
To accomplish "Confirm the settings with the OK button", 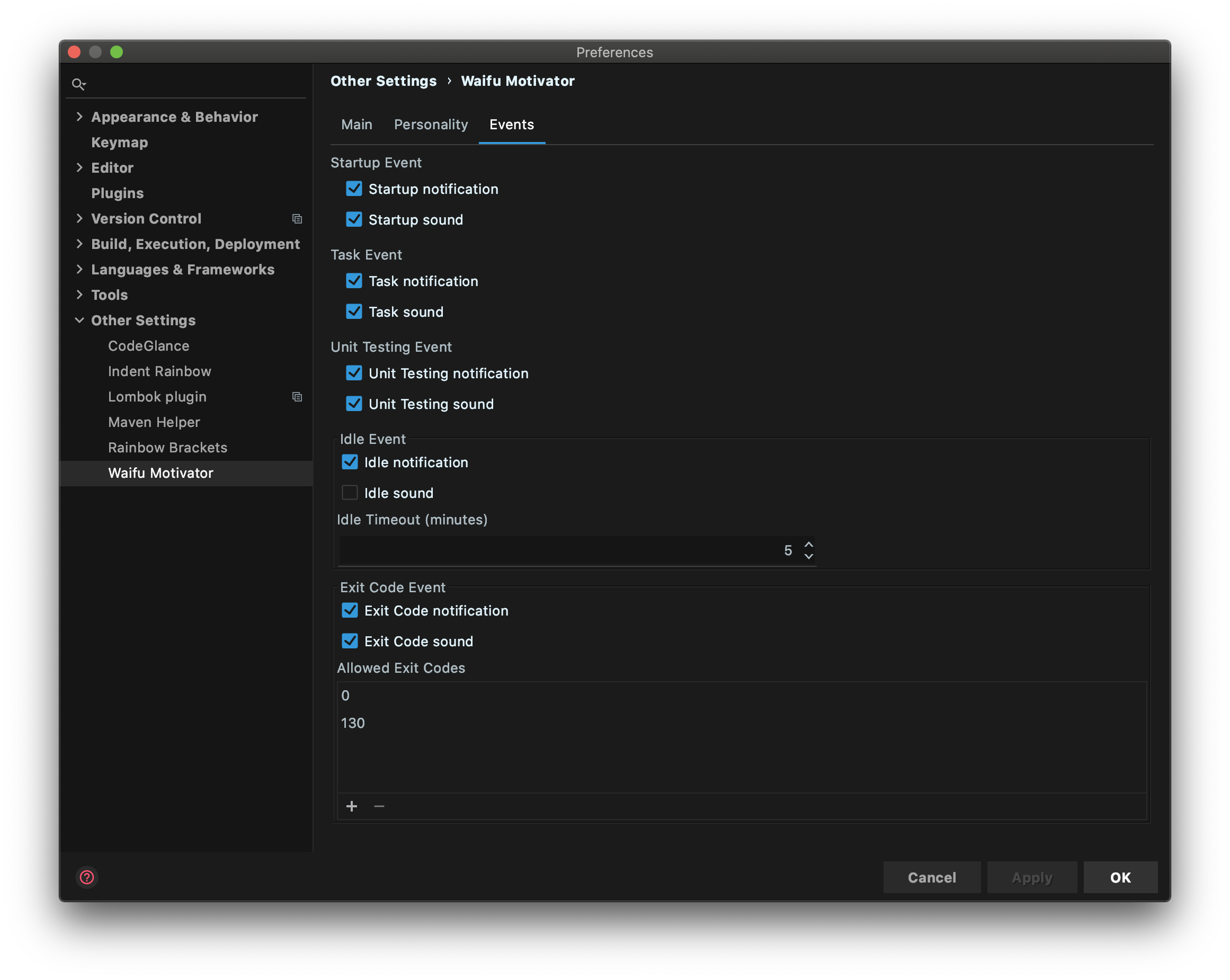I will click(x=1120, y=877).
